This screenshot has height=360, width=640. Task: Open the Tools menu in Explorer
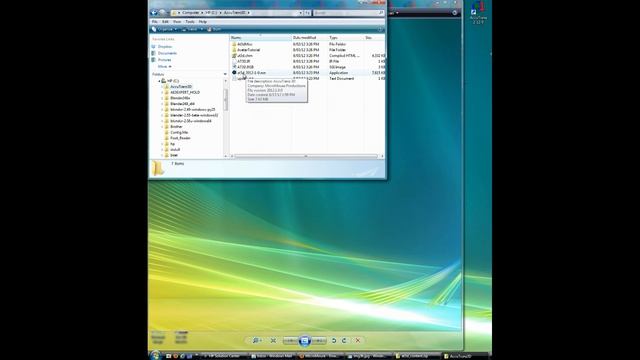tap(190, 22)
